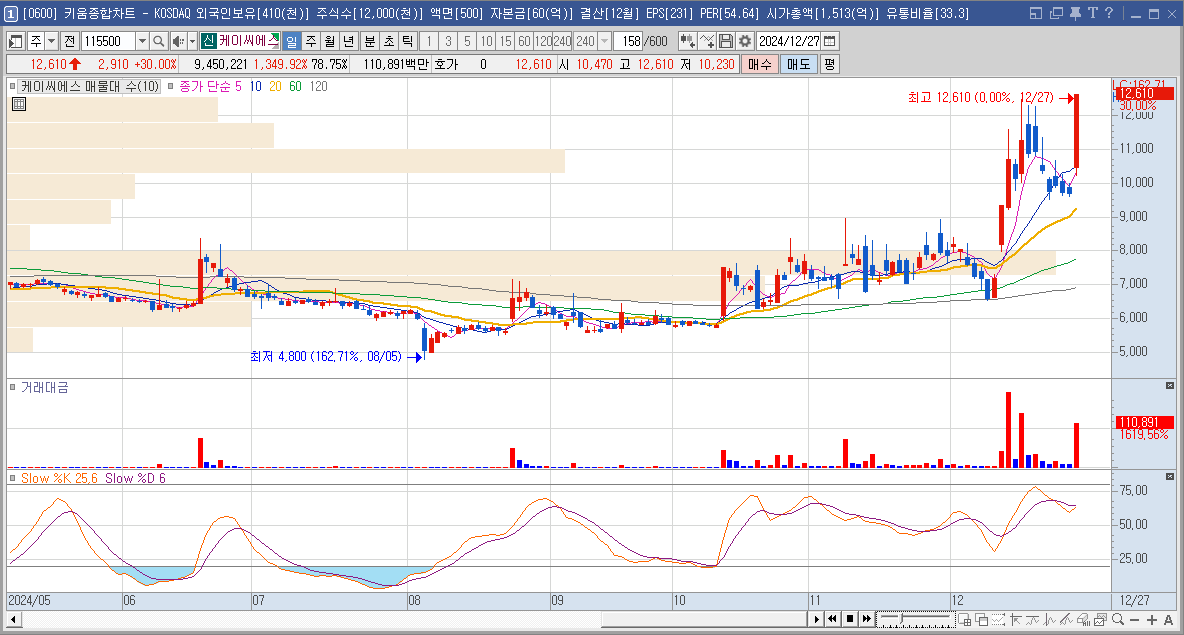
Task: Click the 매수 buy button
Action: [760, 64]
